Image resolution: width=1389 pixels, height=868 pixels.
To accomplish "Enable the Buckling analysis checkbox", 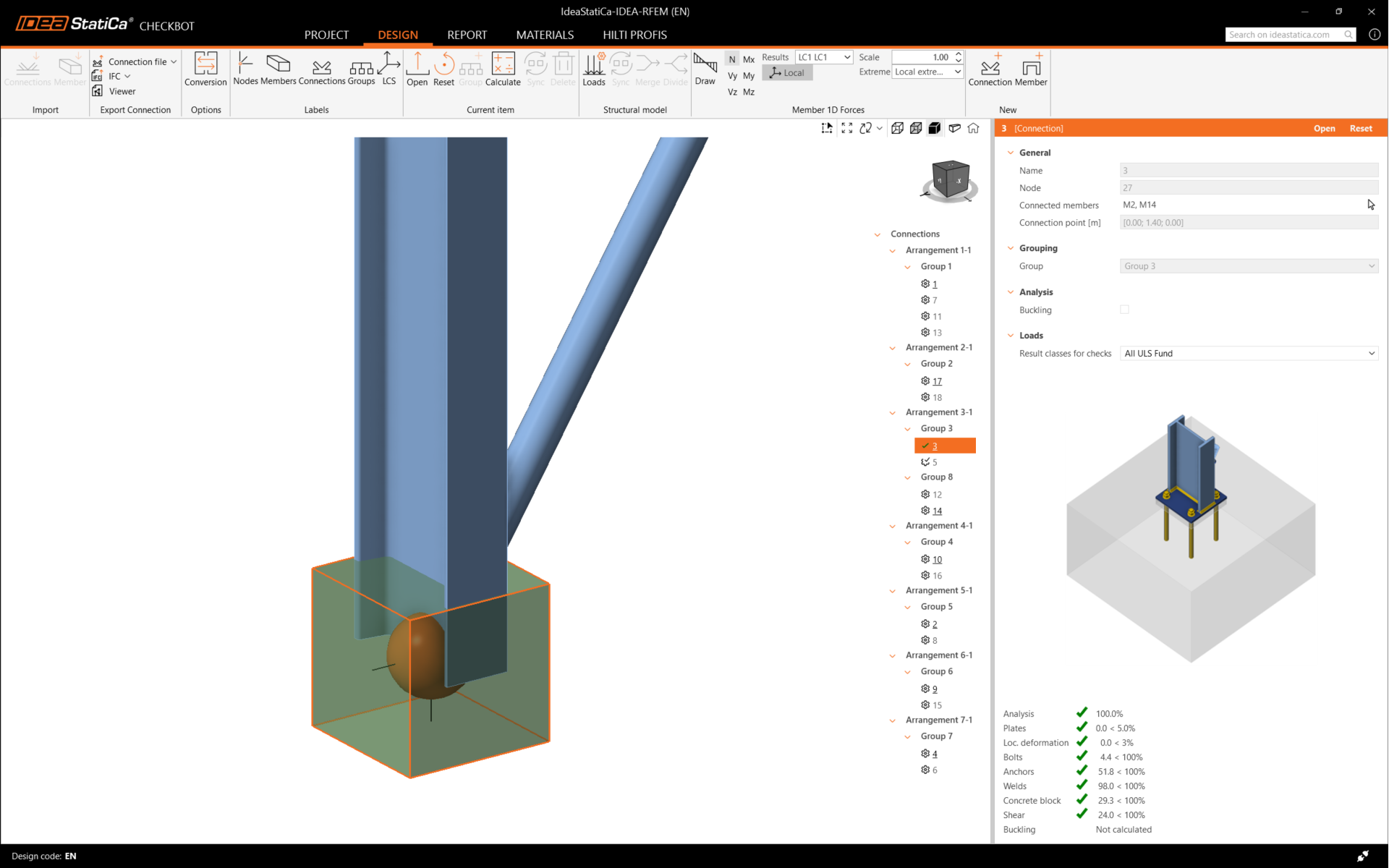I will (1124, 310).
